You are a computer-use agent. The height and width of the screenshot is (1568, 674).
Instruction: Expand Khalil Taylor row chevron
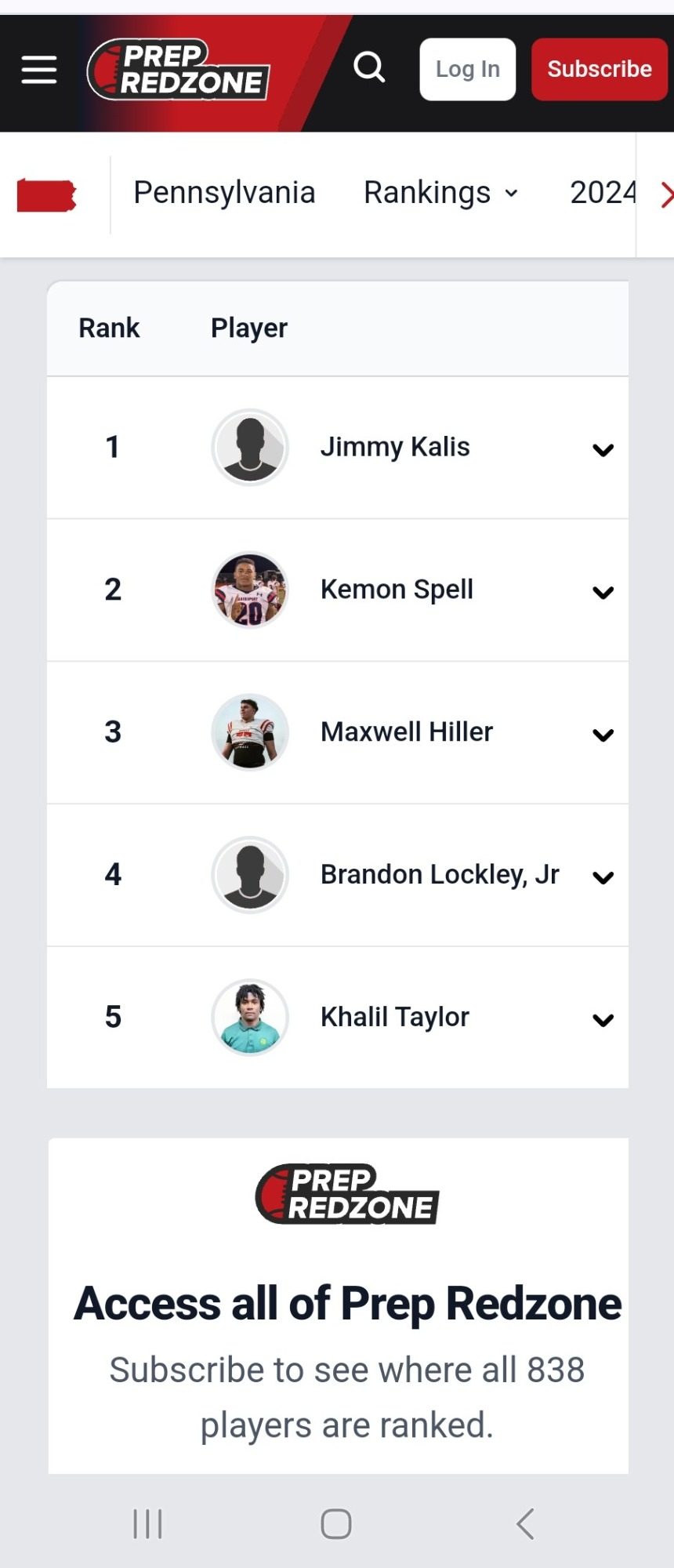click(x=603, y=1021)
